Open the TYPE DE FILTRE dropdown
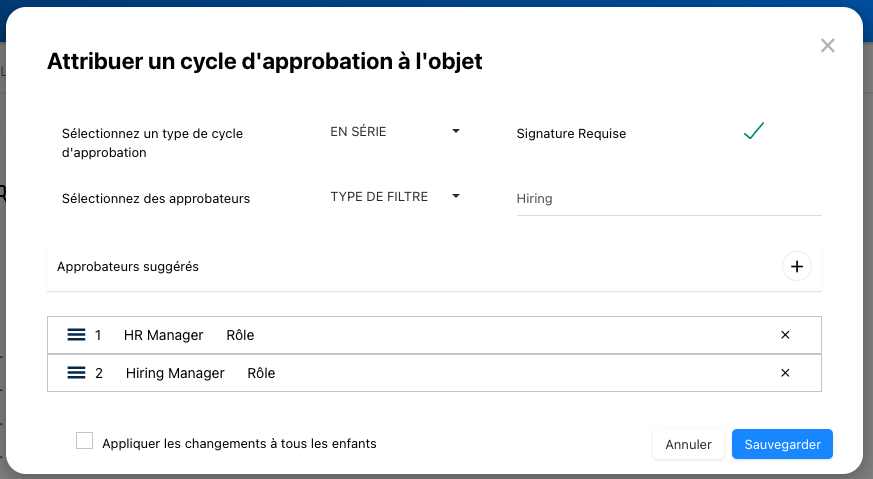Image resolution: width=873 pixels, height=479 pixels. (x=395, y=197)
